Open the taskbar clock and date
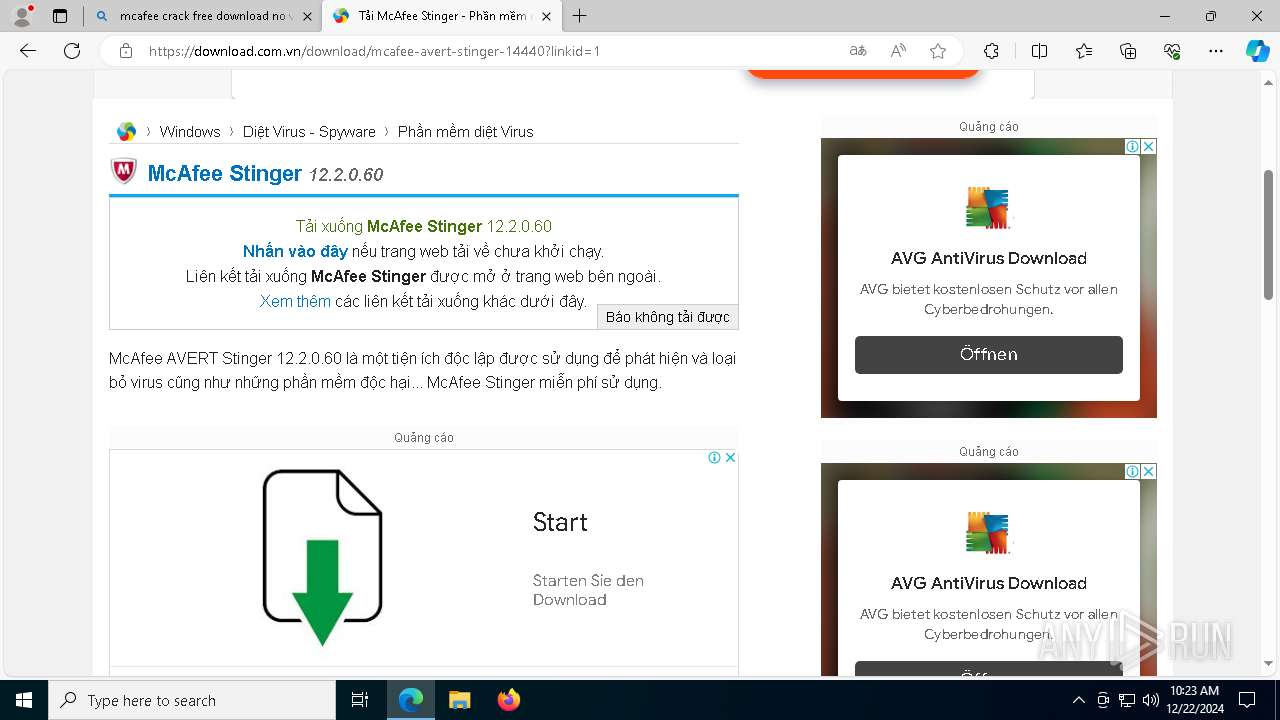Viewport: 1280px width, 720px height. (x=1194, y=700)
